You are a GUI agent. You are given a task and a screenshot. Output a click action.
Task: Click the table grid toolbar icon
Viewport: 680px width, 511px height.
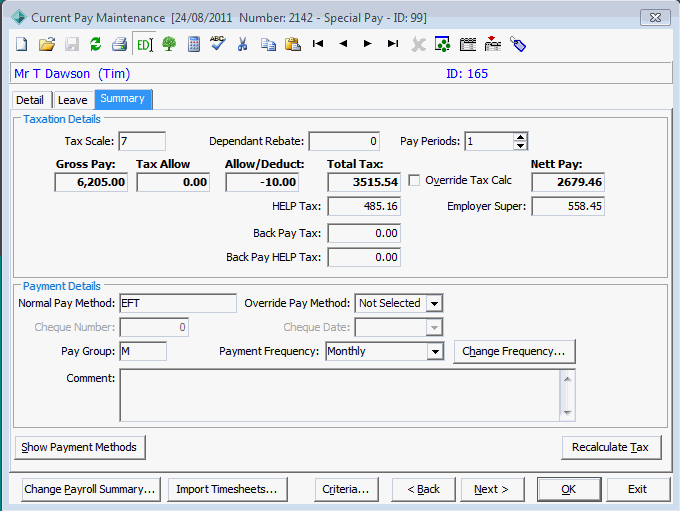468,44
